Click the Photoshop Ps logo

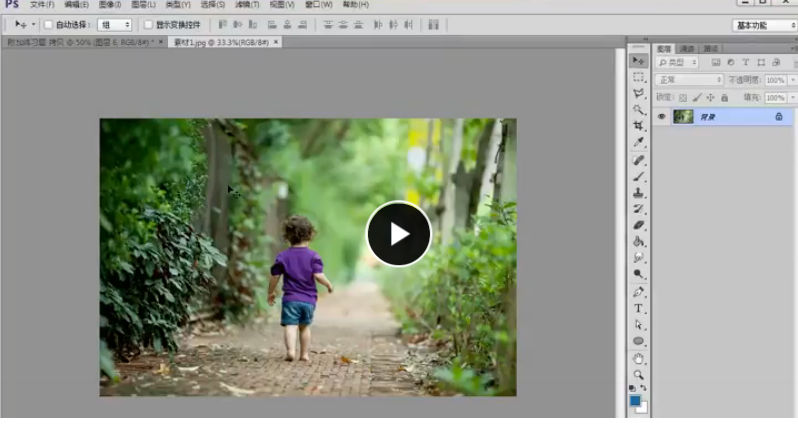[11, 5]
